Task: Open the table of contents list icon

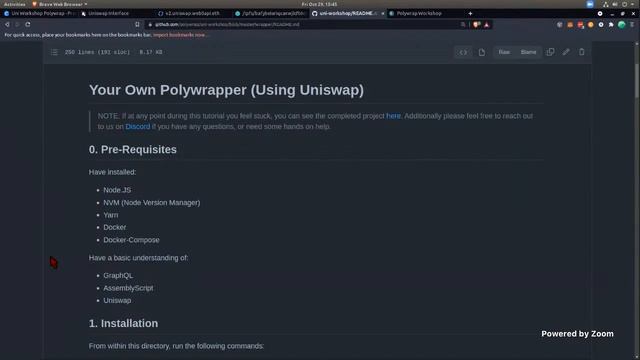Action: (x=54, y=52)
